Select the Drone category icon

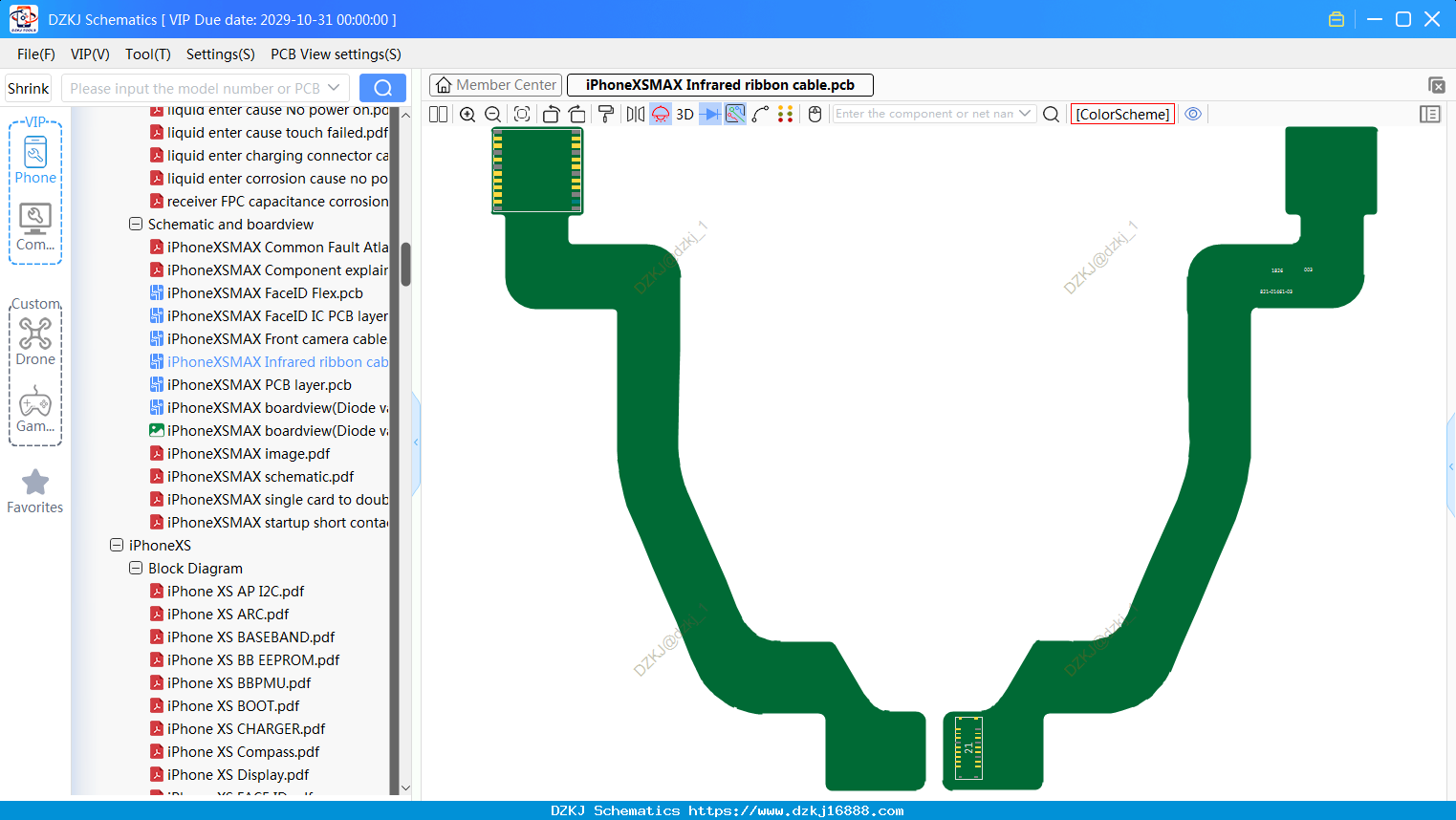pos(35,341)
